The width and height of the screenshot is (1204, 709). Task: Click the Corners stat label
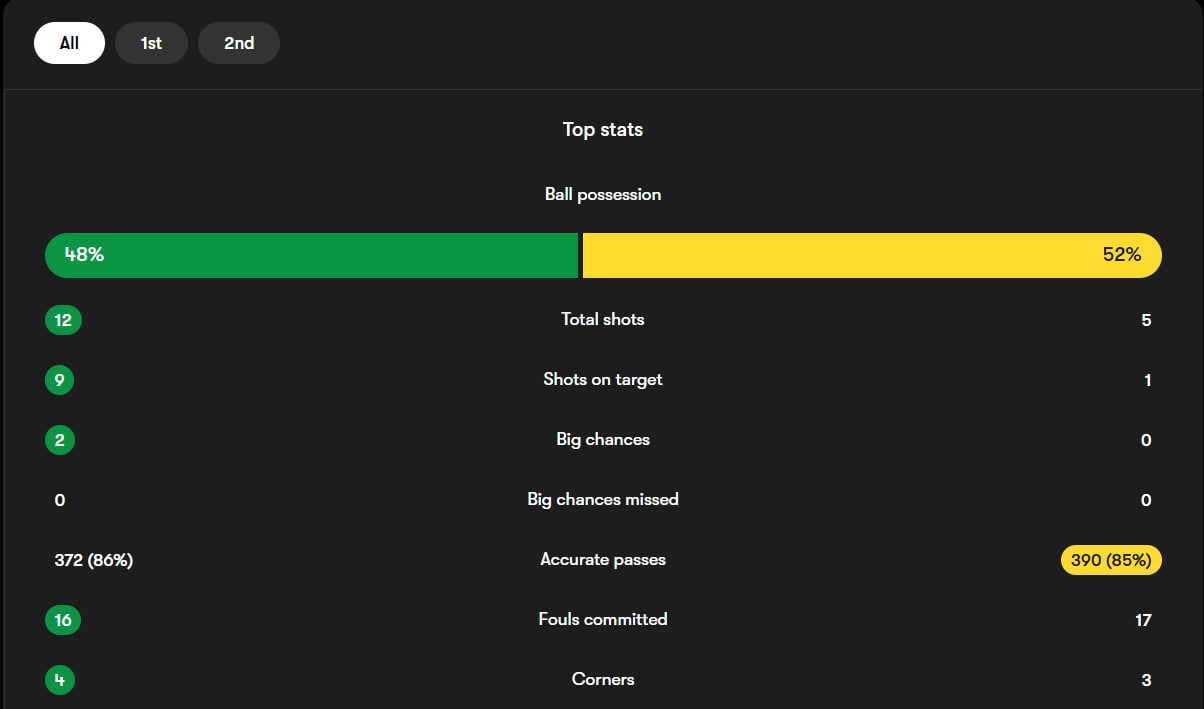603,679
